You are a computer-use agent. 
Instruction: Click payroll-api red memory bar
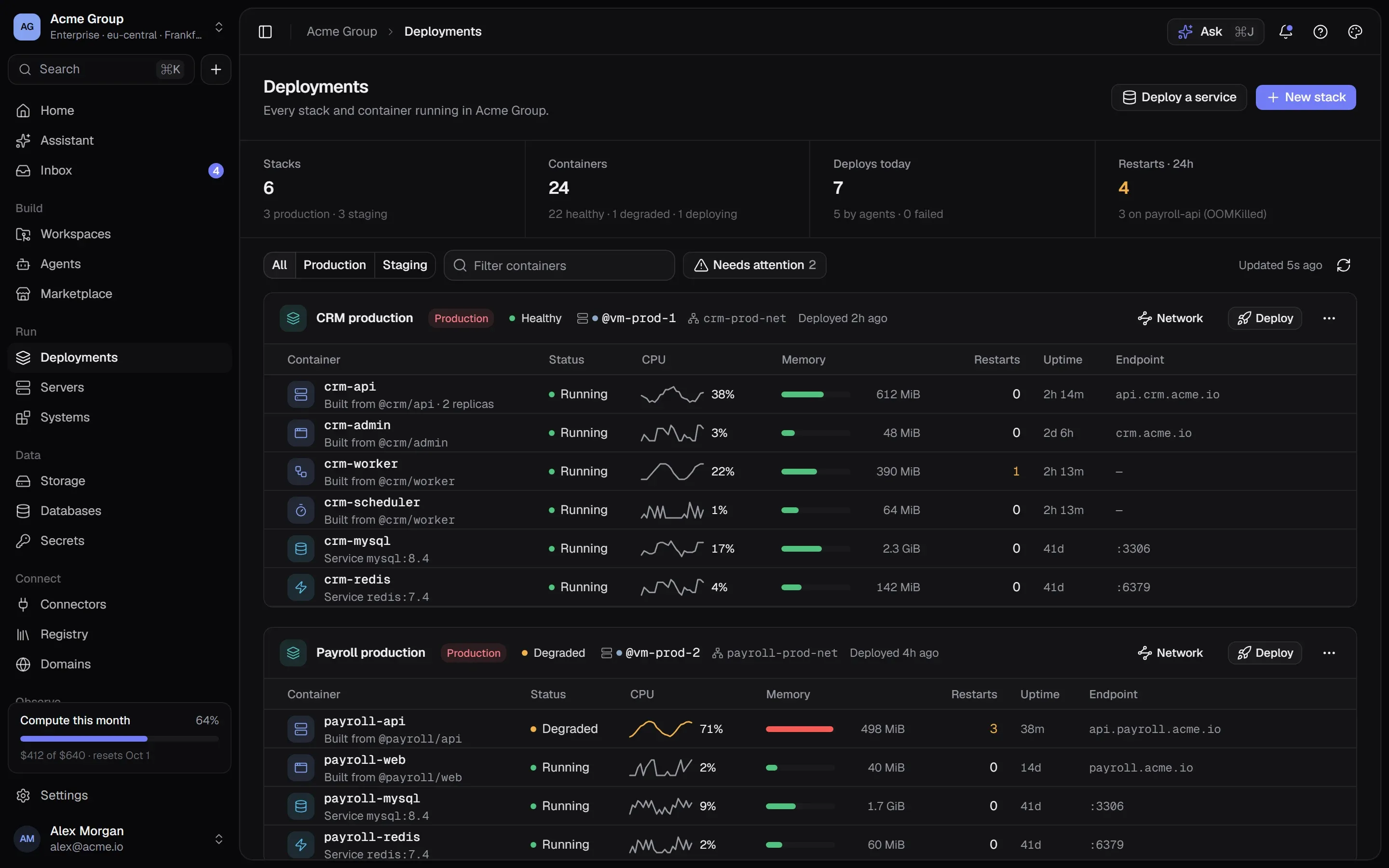tap(800, 729)
